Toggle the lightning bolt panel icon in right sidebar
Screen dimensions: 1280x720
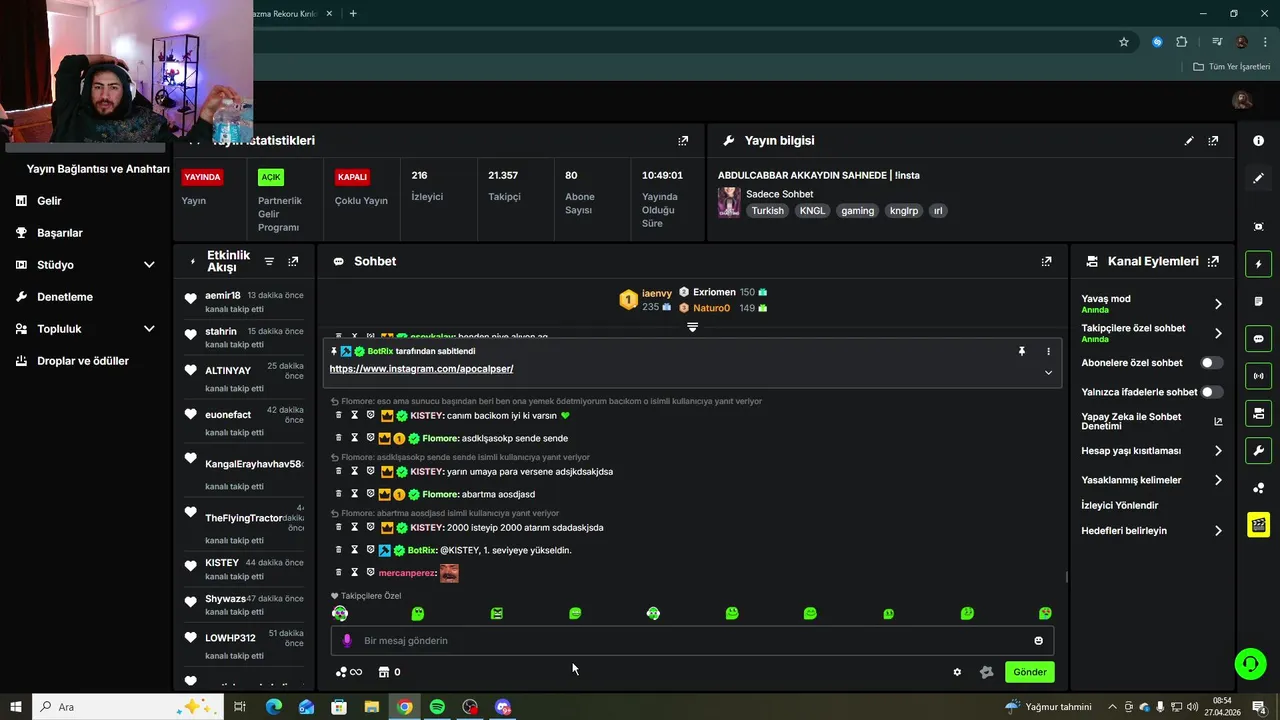point(1258,264)
